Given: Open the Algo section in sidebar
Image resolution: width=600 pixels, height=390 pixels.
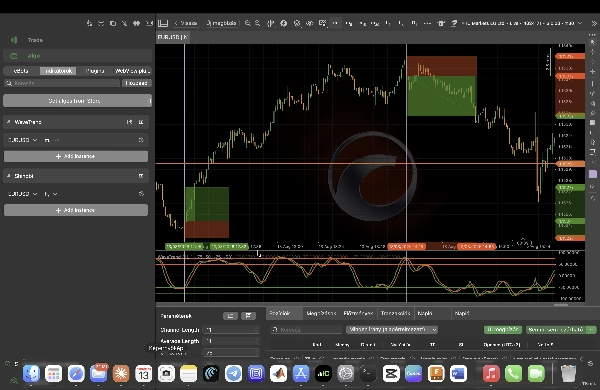Looking at the screenshot, I should 77,55.
